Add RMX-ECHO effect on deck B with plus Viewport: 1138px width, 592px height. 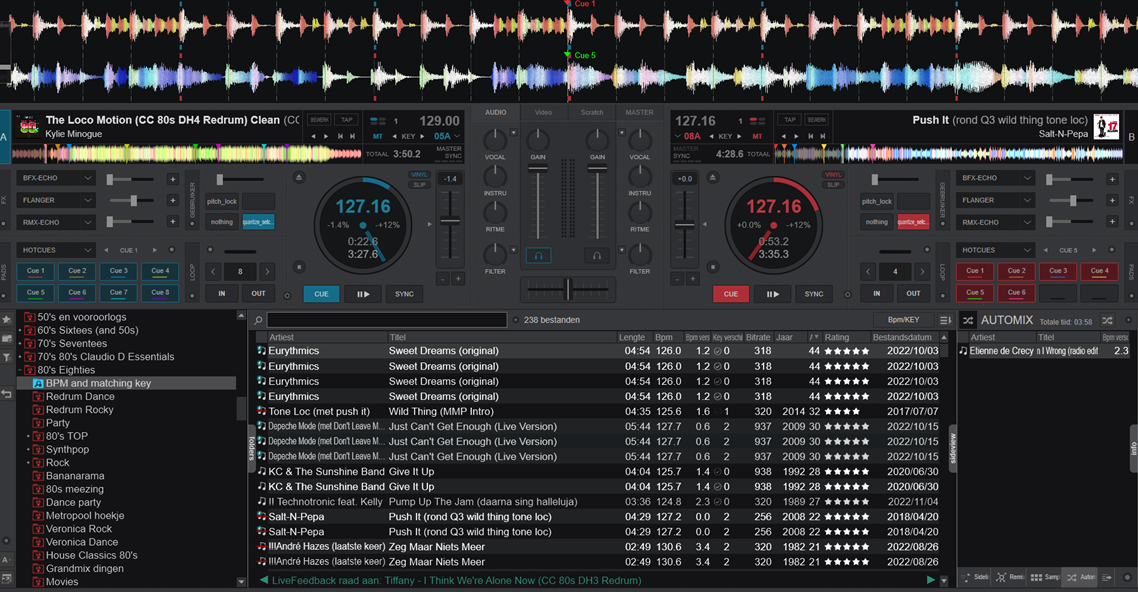click(1112, 222)
